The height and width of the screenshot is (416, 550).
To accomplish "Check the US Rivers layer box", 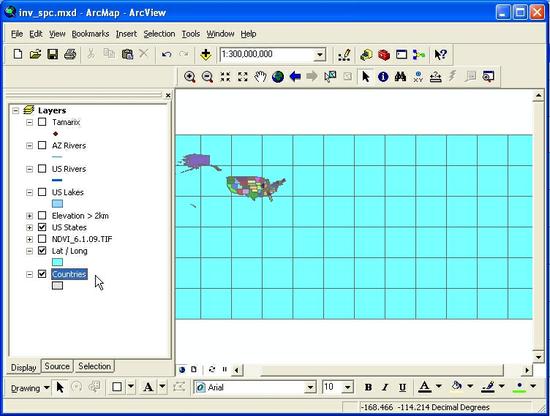I will [x=42, y=169].
